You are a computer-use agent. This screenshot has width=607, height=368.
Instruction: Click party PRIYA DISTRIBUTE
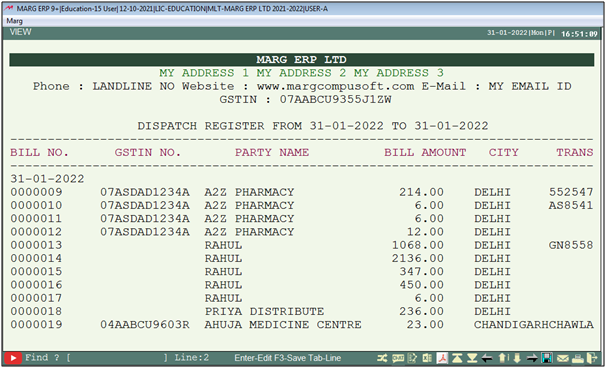click(x=264, y=312)
